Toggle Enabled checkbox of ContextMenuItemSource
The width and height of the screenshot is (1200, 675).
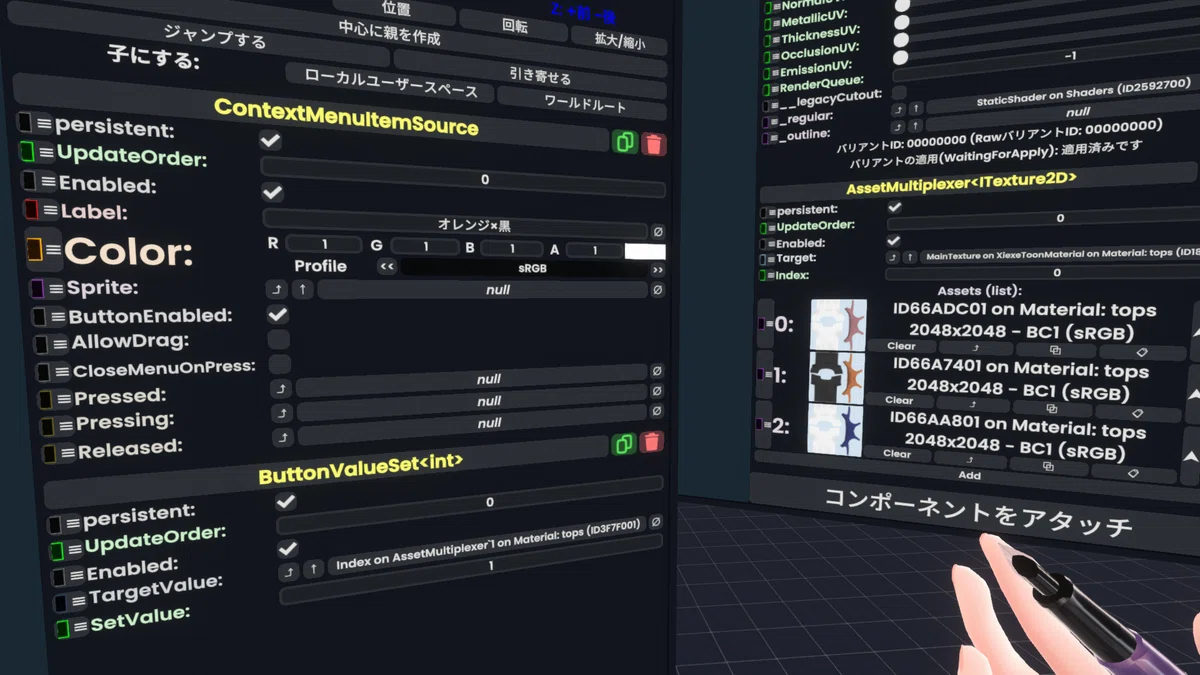click(x=272, y=192)
